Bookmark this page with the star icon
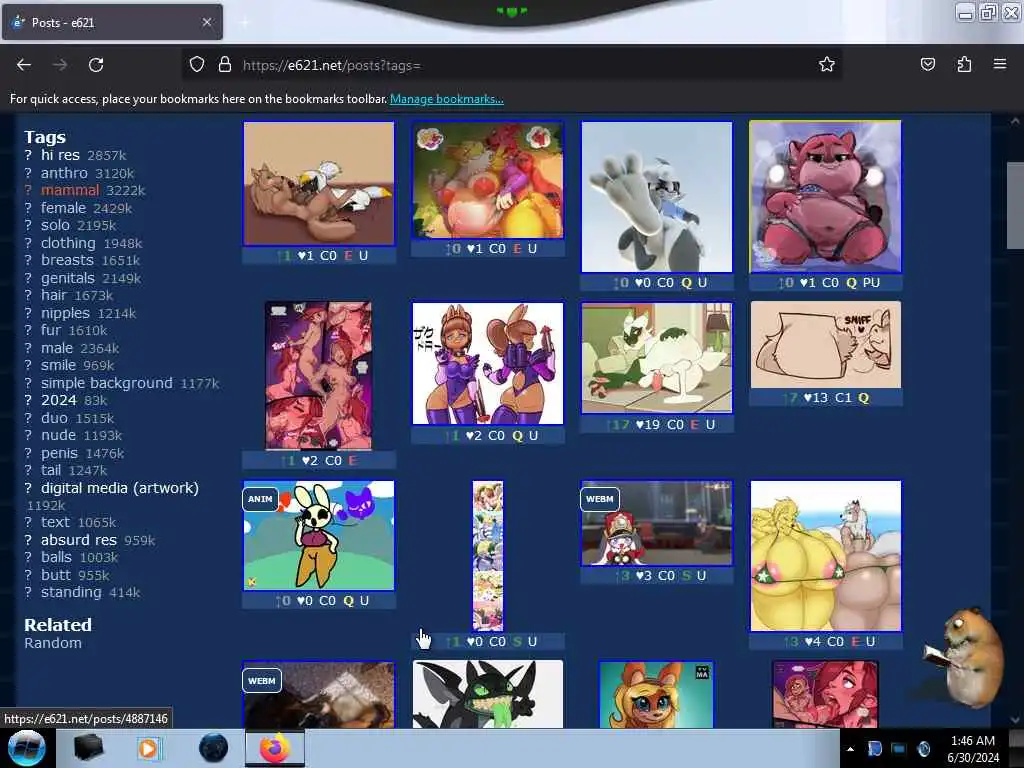 pyautogui.click(x=827, y=64)
